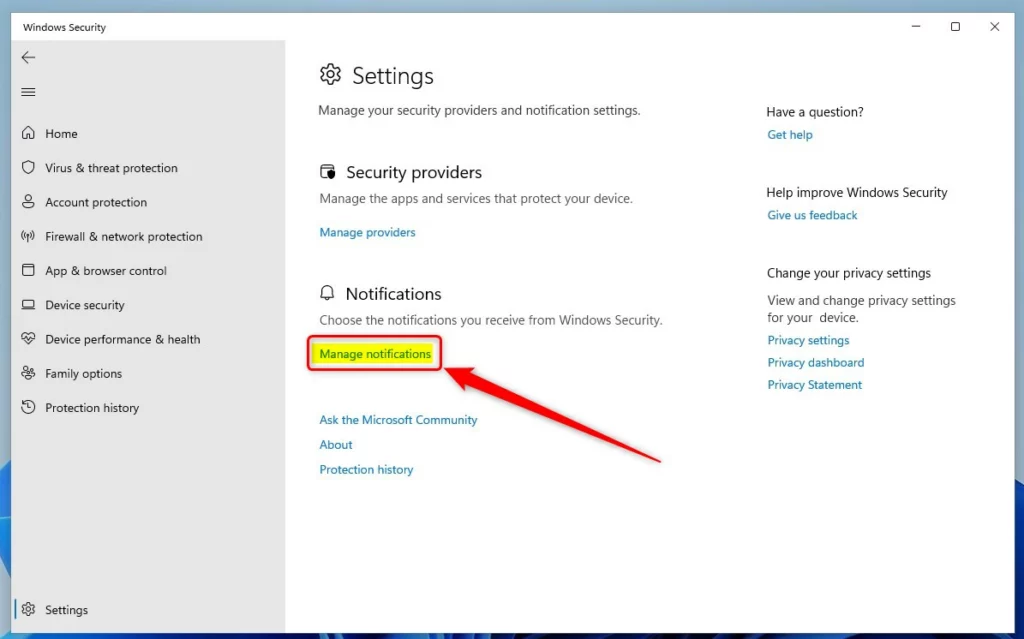Click 'Help improve Windows Security' text
The width and height of the screenshot is (1024, 639).
click(x=856, y=192)
